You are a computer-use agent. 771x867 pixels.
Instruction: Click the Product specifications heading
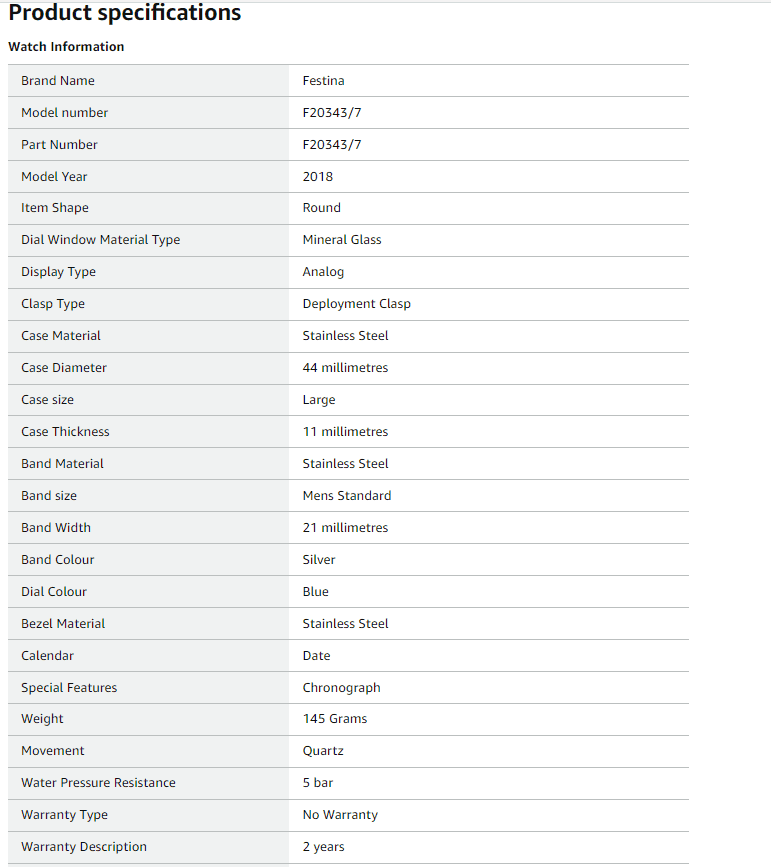click(x=124, y=13)
